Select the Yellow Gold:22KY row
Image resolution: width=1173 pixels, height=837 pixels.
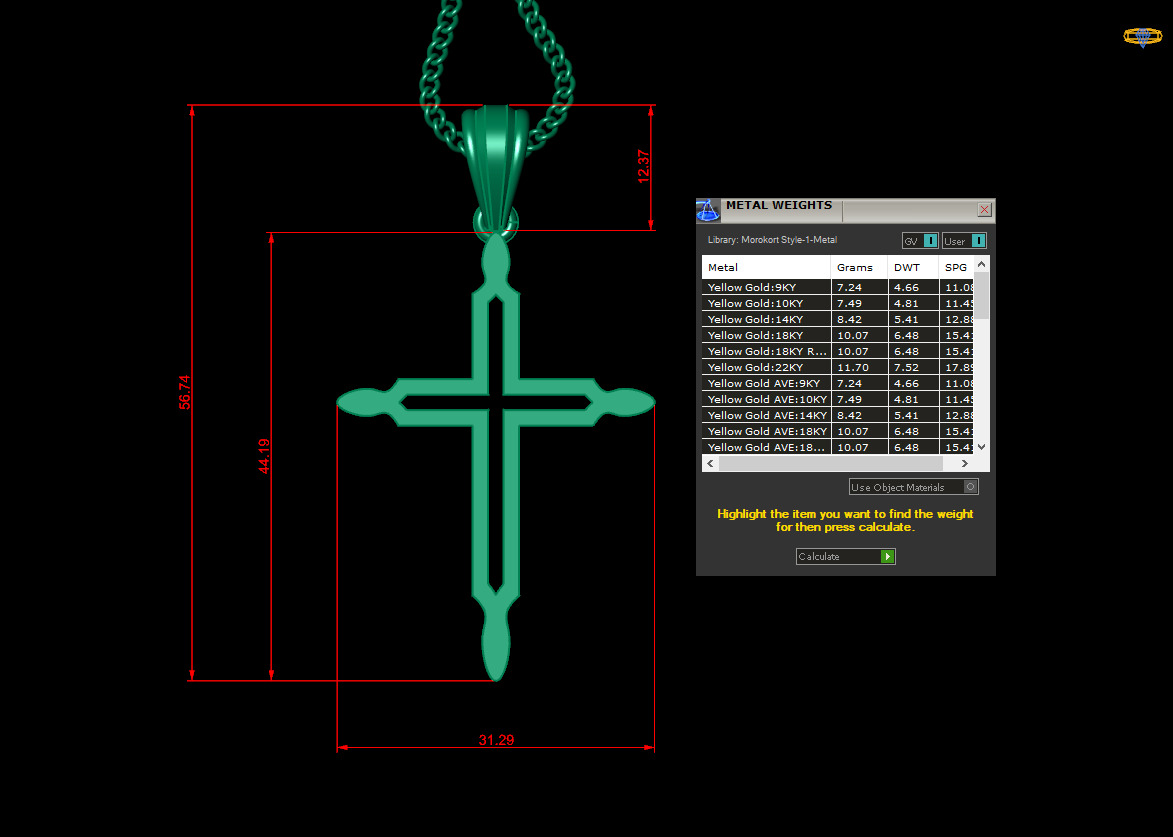pos(838,367)
